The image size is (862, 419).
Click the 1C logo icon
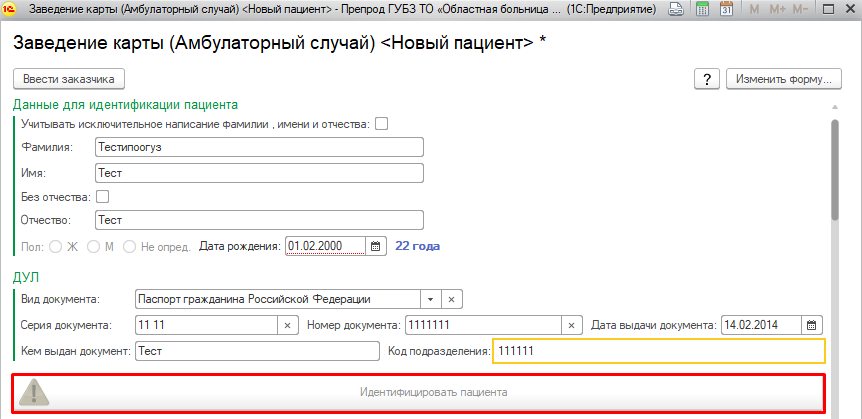pos(11,10)
